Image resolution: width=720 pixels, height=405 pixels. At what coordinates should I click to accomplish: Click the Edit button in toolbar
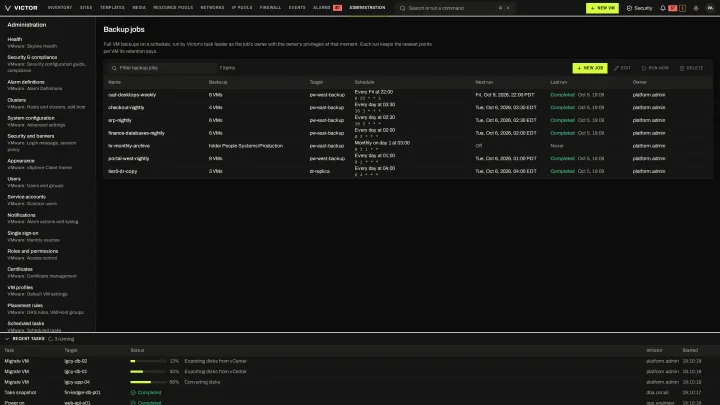623,68
